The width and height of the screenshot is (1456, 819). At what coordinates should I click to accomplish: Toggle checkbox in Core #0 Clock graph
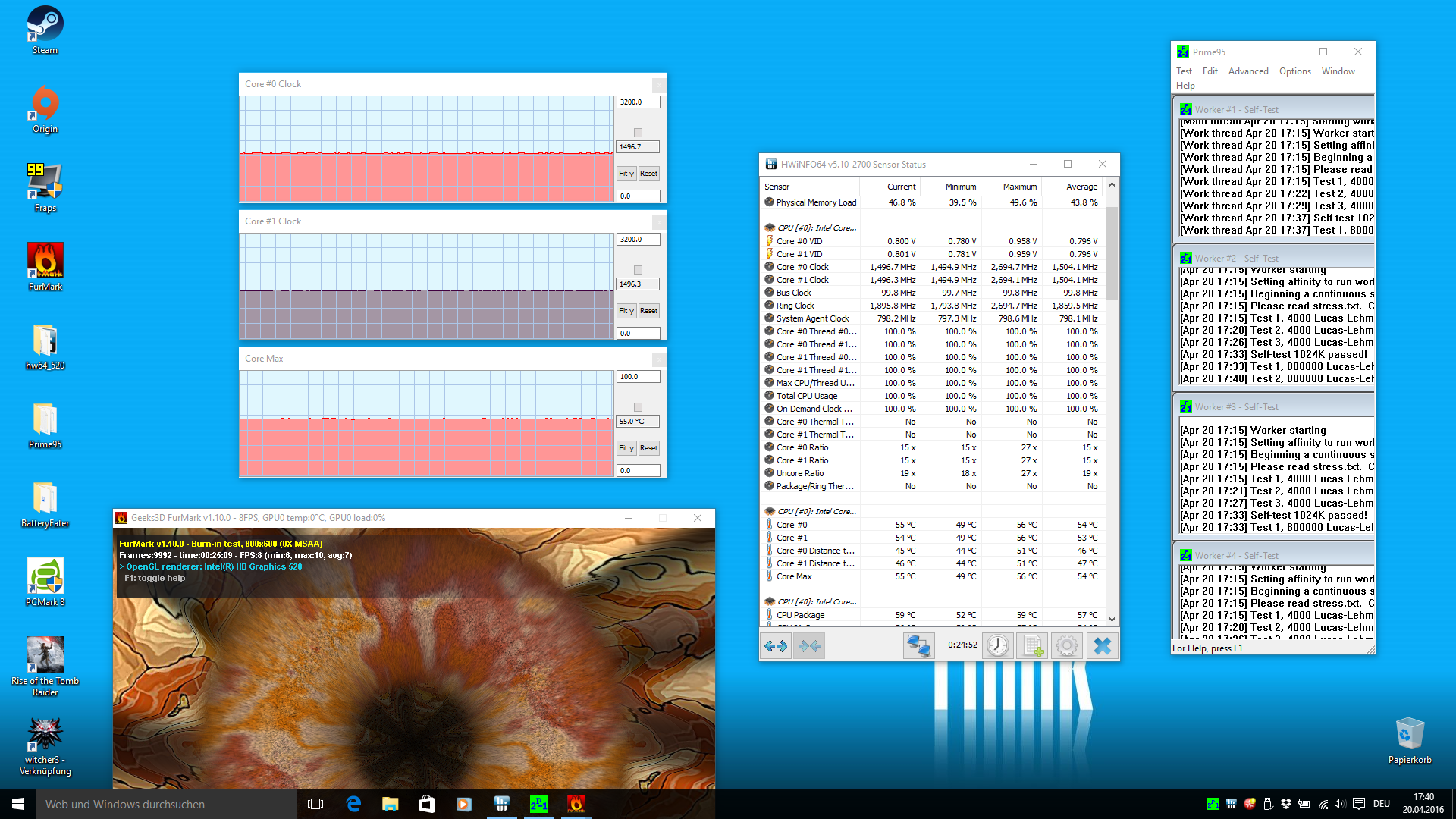pyautogui.click(x=638, y=133)
